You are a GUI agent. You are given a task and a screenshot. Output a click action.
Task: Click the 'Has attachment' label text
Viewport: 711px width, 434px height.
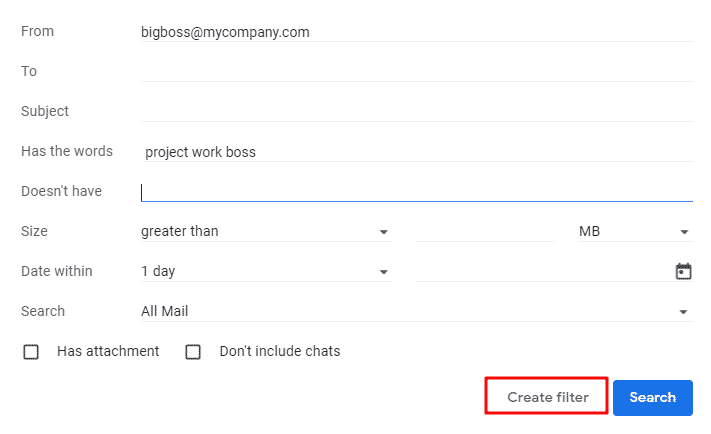point(108,351)
